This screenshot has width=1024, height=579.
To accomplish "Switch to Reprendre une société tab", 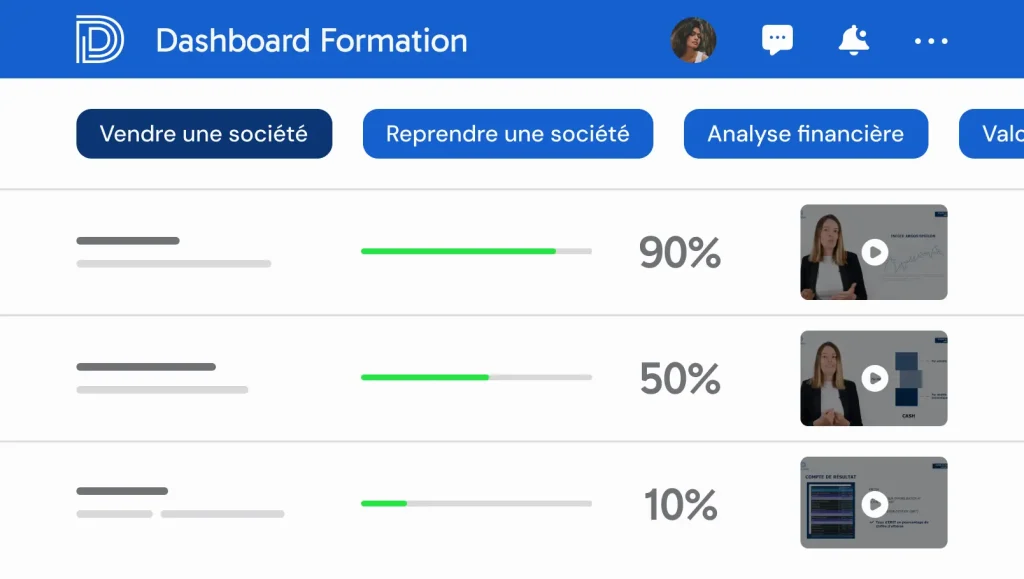I will [x=508, y=134].
